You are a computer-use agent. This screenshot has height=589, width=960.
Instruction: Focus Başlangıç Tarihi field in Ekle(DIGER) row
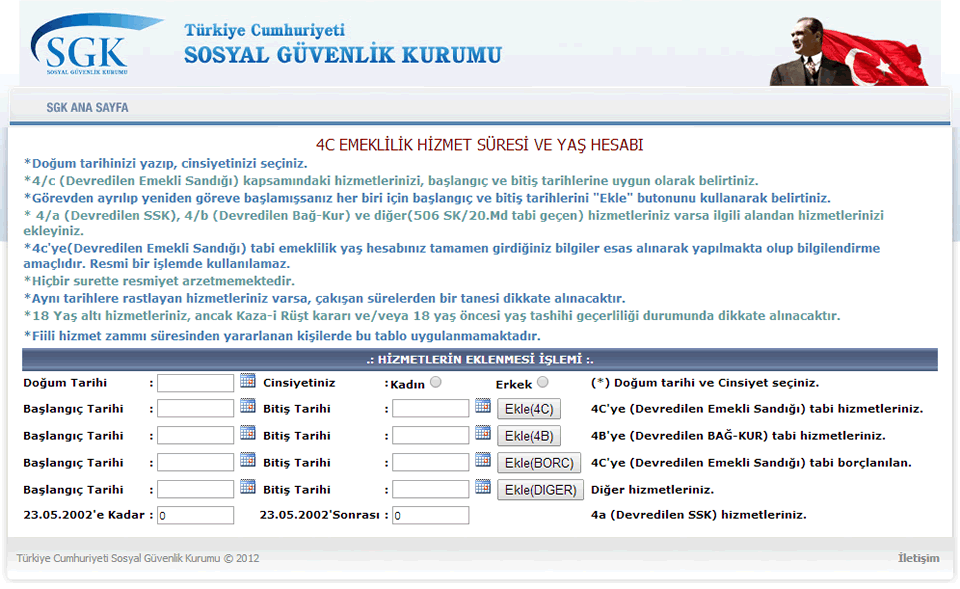click(x=195, y=489)
